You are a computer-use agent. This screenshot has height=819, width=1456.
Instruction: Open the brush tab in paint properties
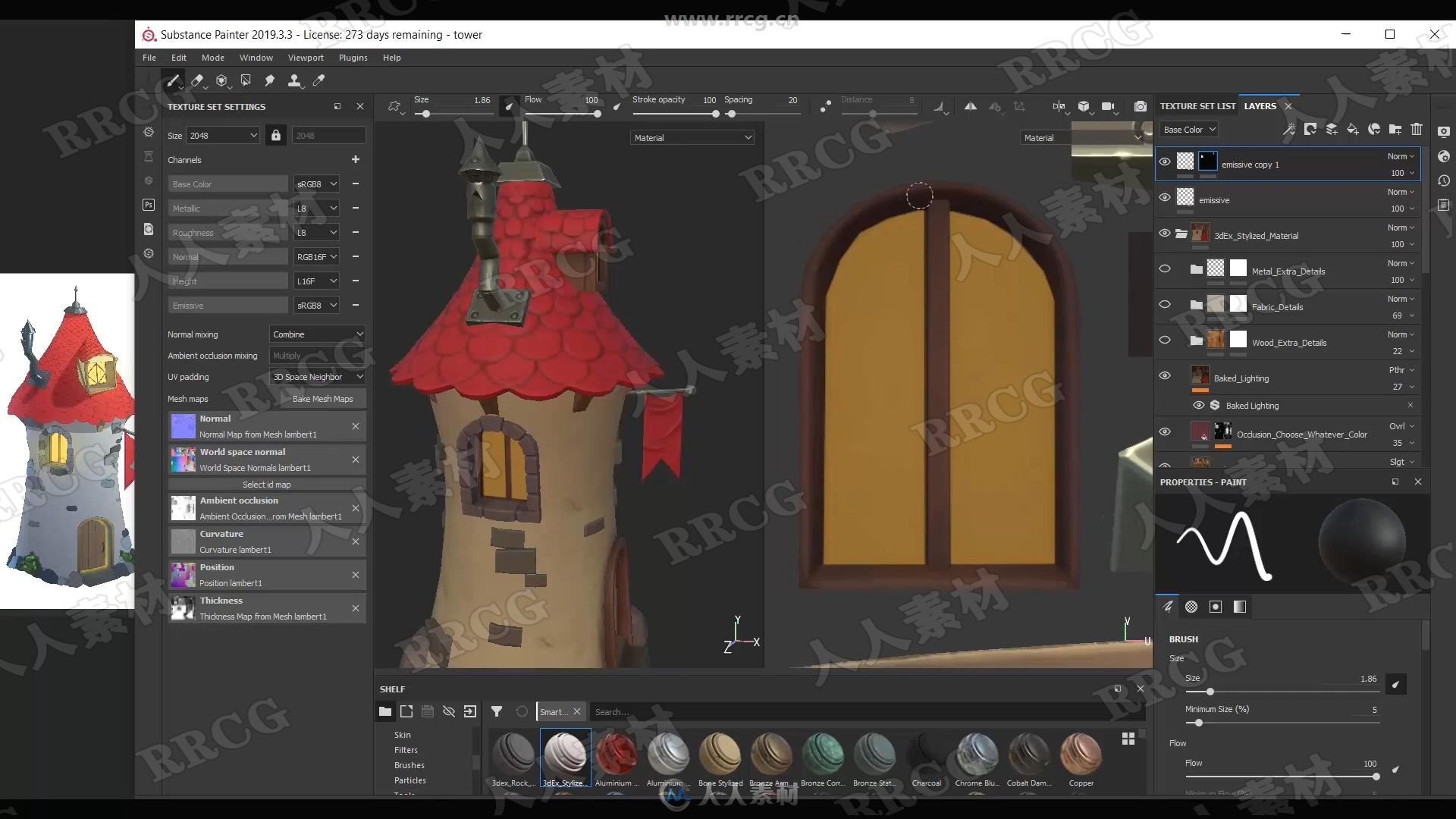1168,607
